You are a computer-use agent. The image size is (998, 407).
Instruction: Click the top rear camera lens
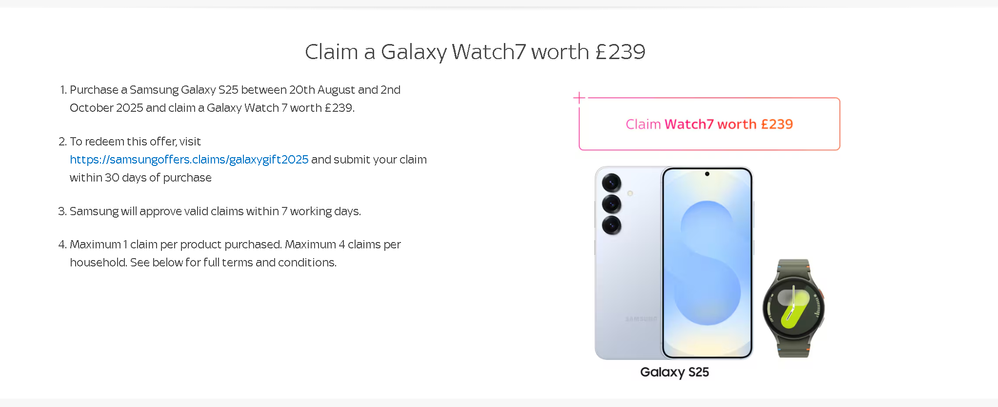coord(611,183)
